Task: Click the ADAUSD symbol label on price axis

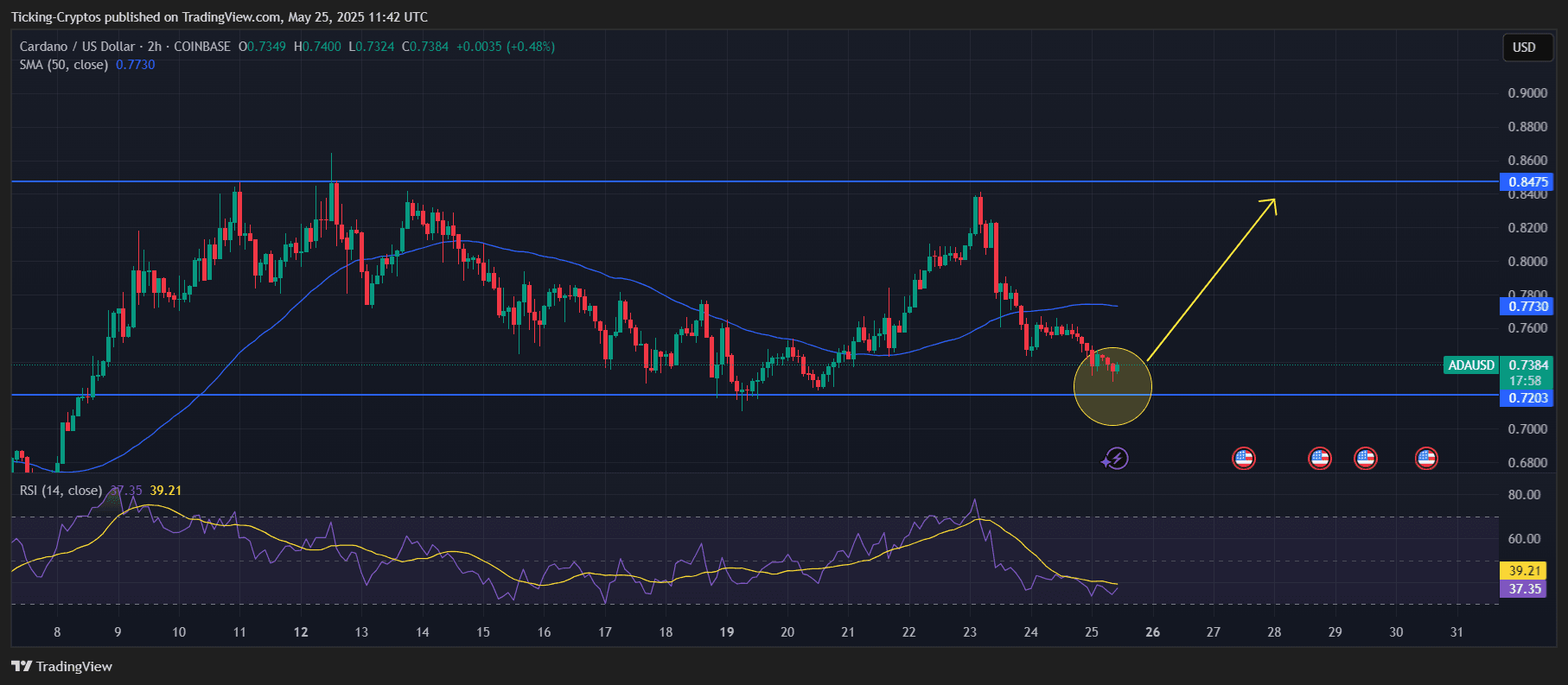Action: 1471,365
